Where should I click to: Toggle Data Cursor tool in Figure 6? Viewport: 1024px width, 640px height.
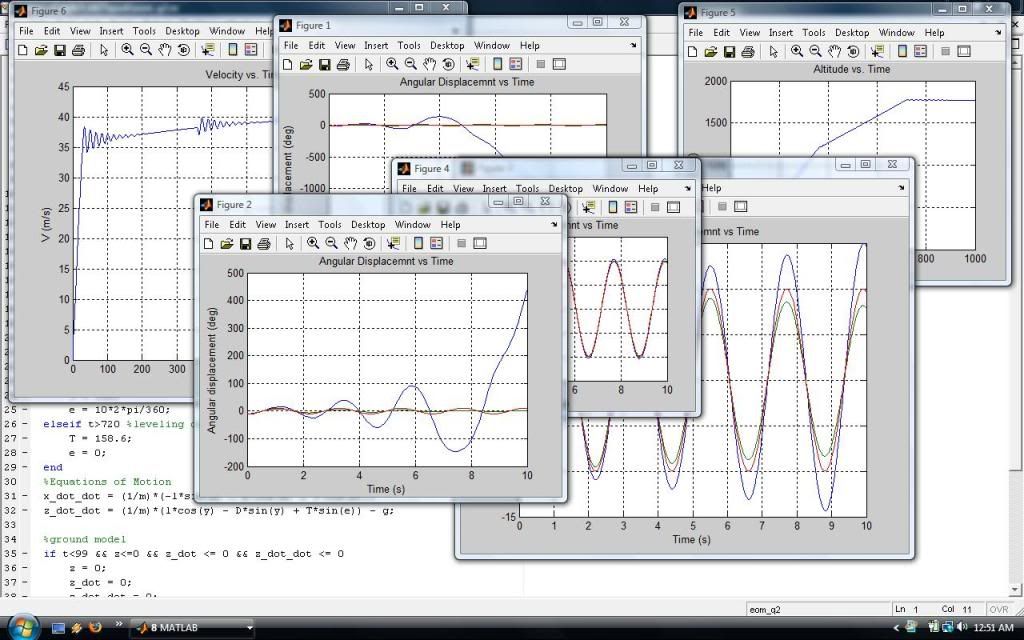(208, 50)
